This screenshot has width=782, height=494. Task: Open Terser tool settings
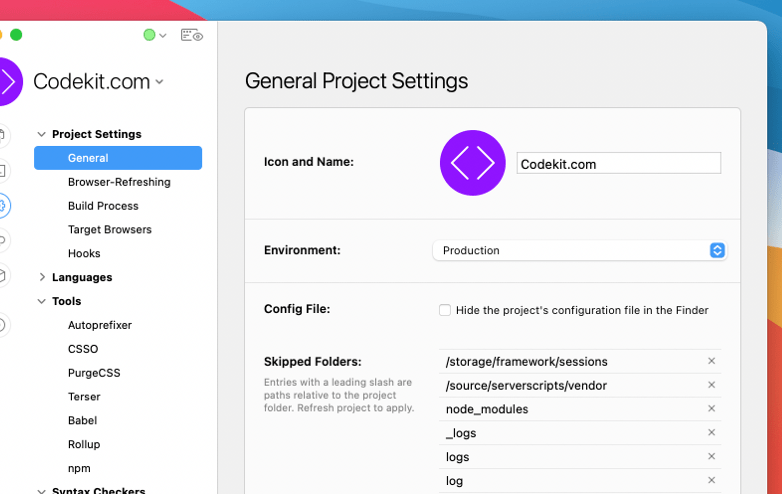(x=84, y=397)
